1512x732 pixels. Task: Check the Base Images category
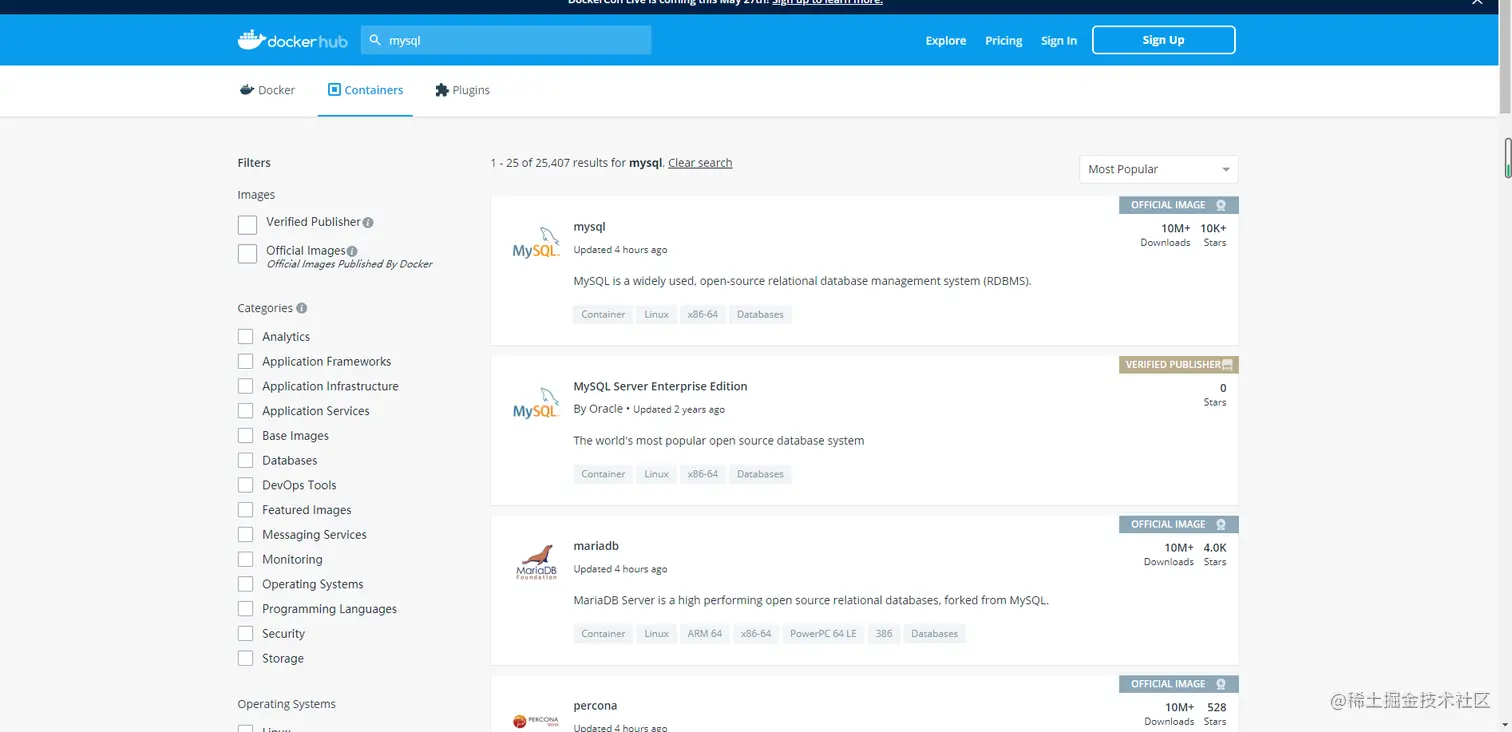tap(245, 436)
